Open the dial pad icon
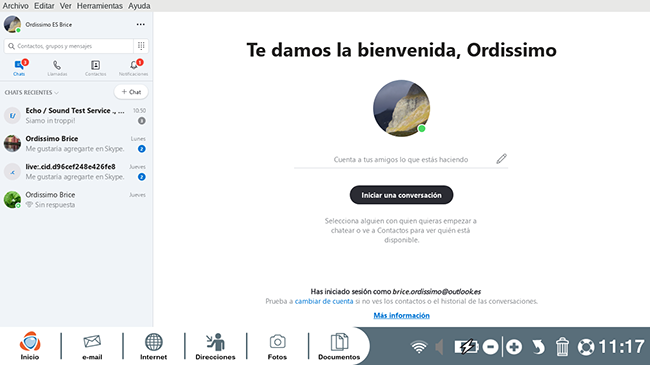Image resolution: width=650 pixels, height=365 pixels. coord(141,46)
